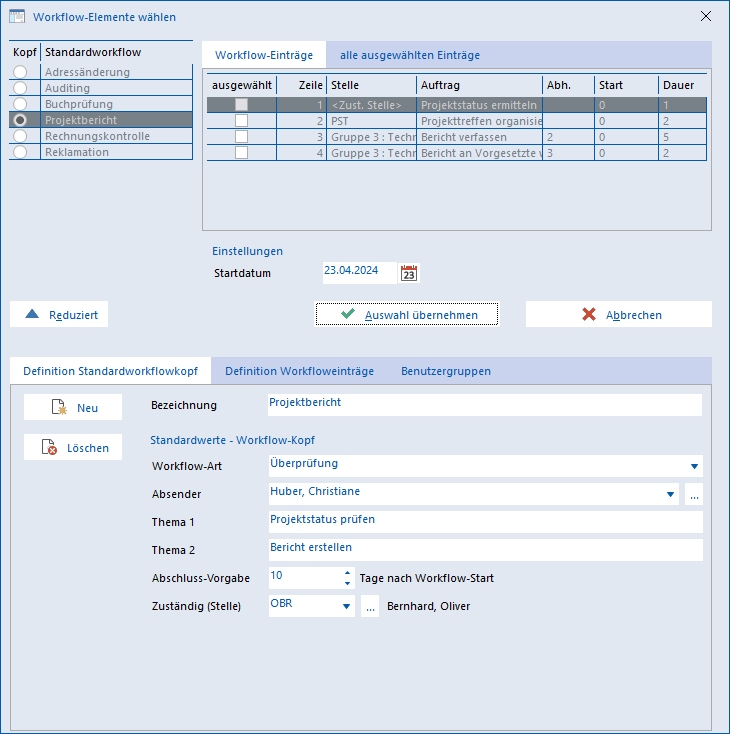Screen dimensions: 730x734
Task: Check the box for Bericht an Vorgesetzte row
Action: (242, 153)
